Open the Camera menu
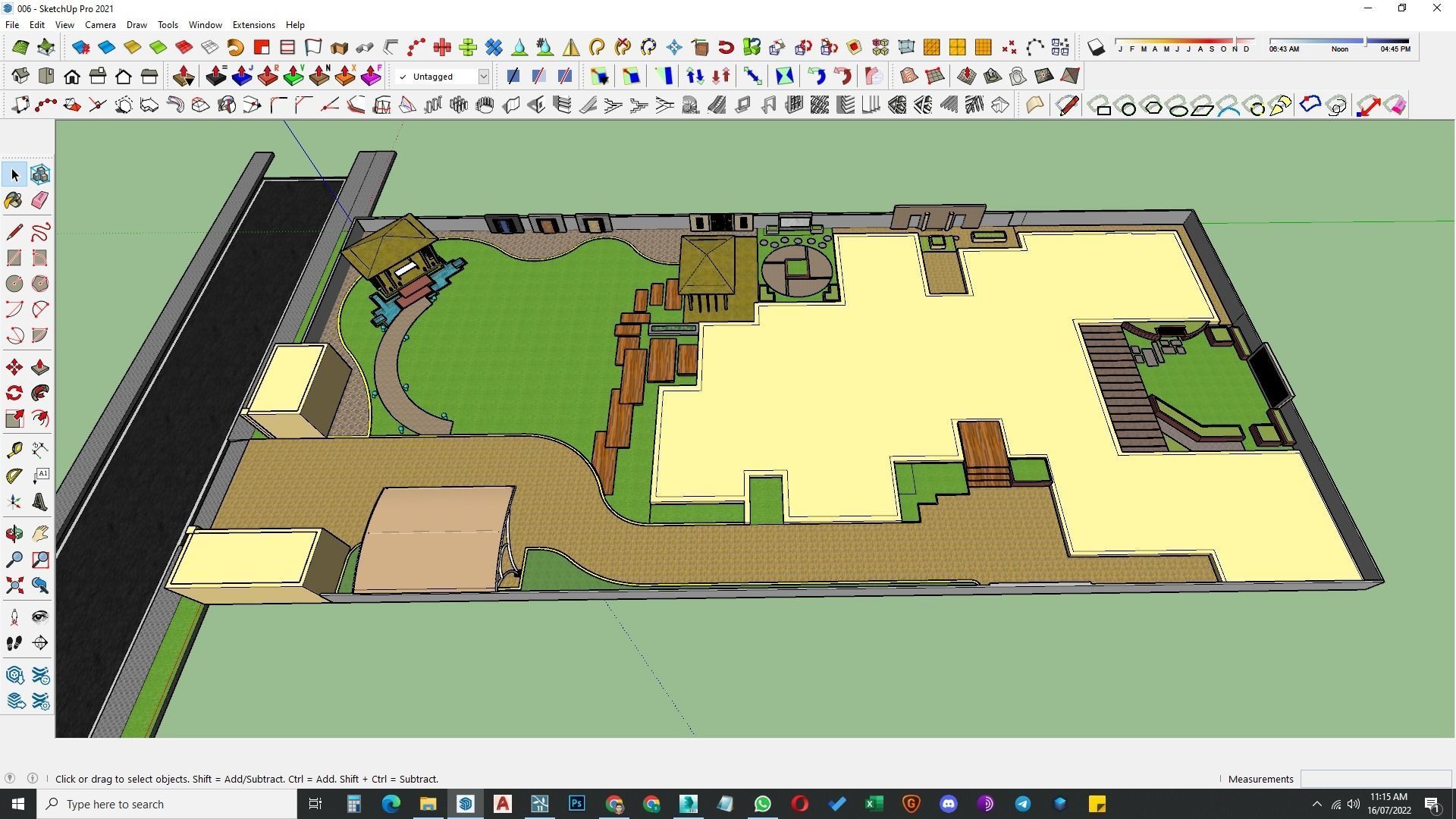The width and height of the screenshot is (1456, 819). [100, 25]
